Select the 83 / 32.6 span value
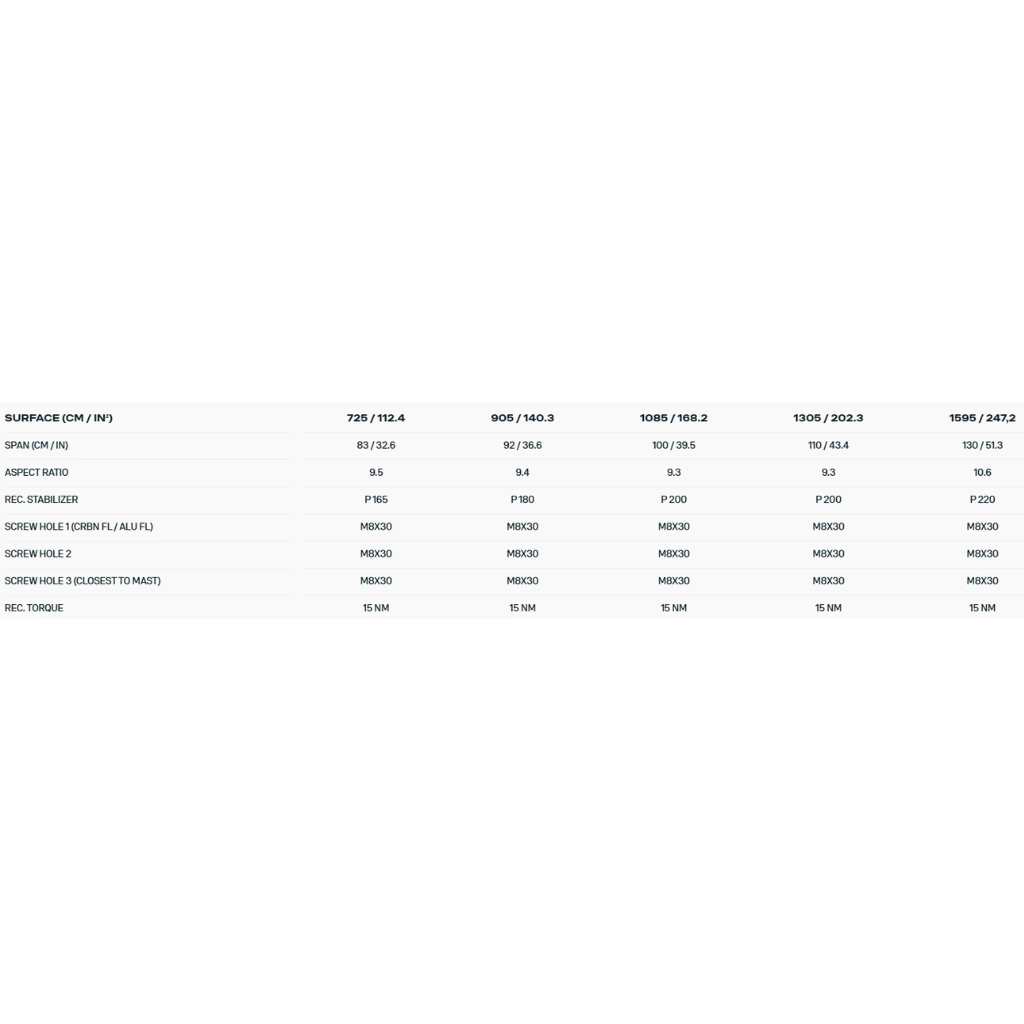 [376, 445]
